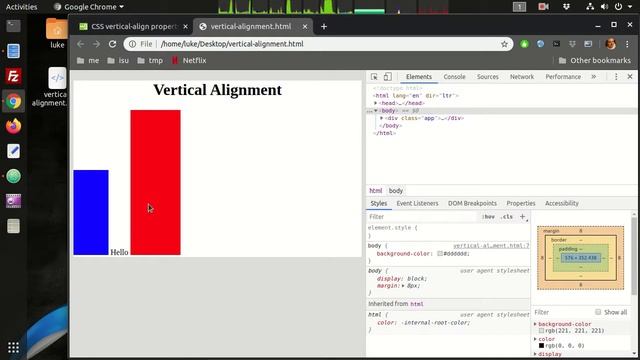Add a new style rule with plus icon
Screen dimensions: 640x360
pos(522,217)
